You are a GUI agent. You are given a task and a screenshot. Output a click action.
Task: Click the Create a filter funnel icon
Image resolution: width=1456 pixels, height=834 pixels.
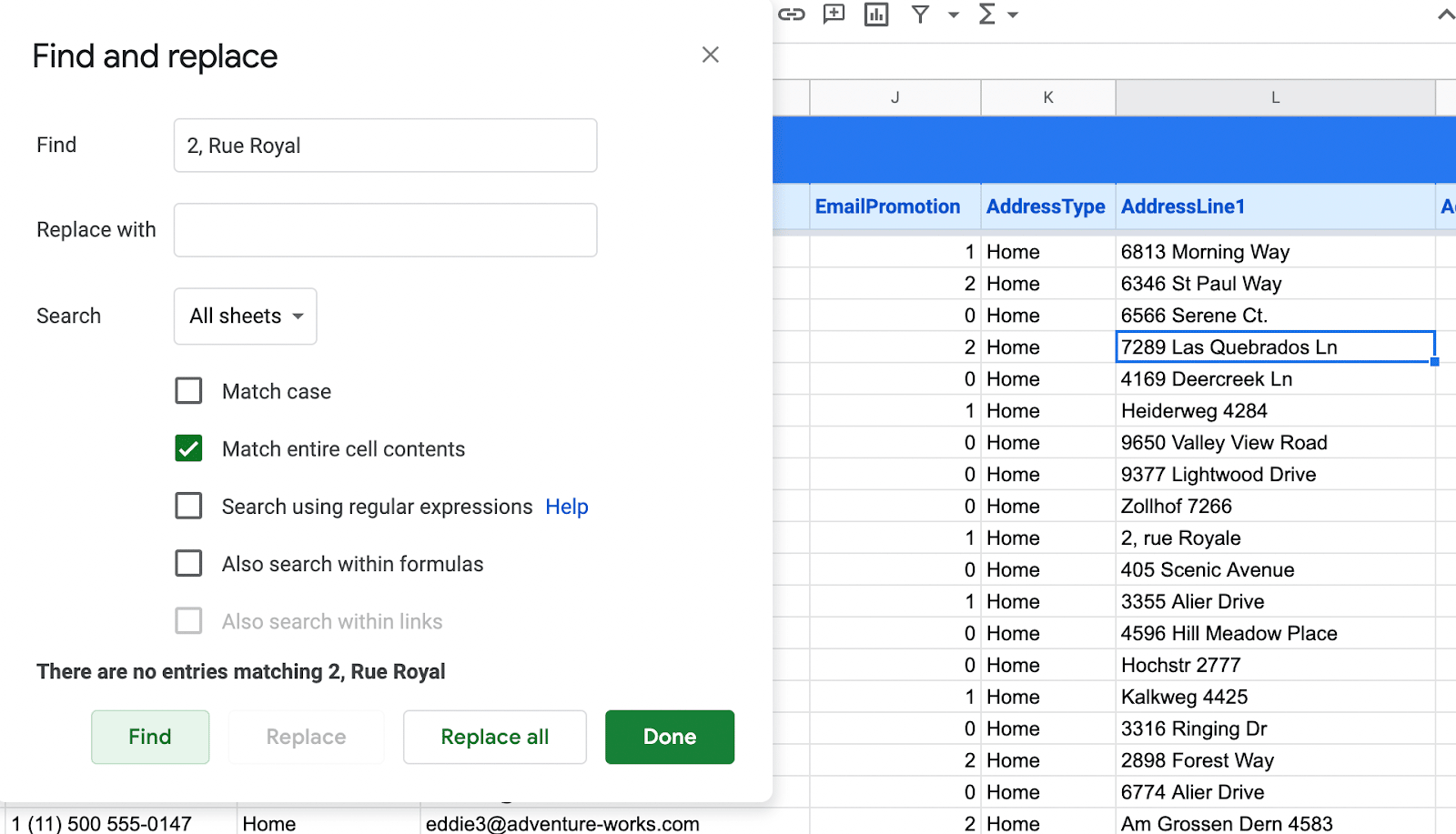921,14
